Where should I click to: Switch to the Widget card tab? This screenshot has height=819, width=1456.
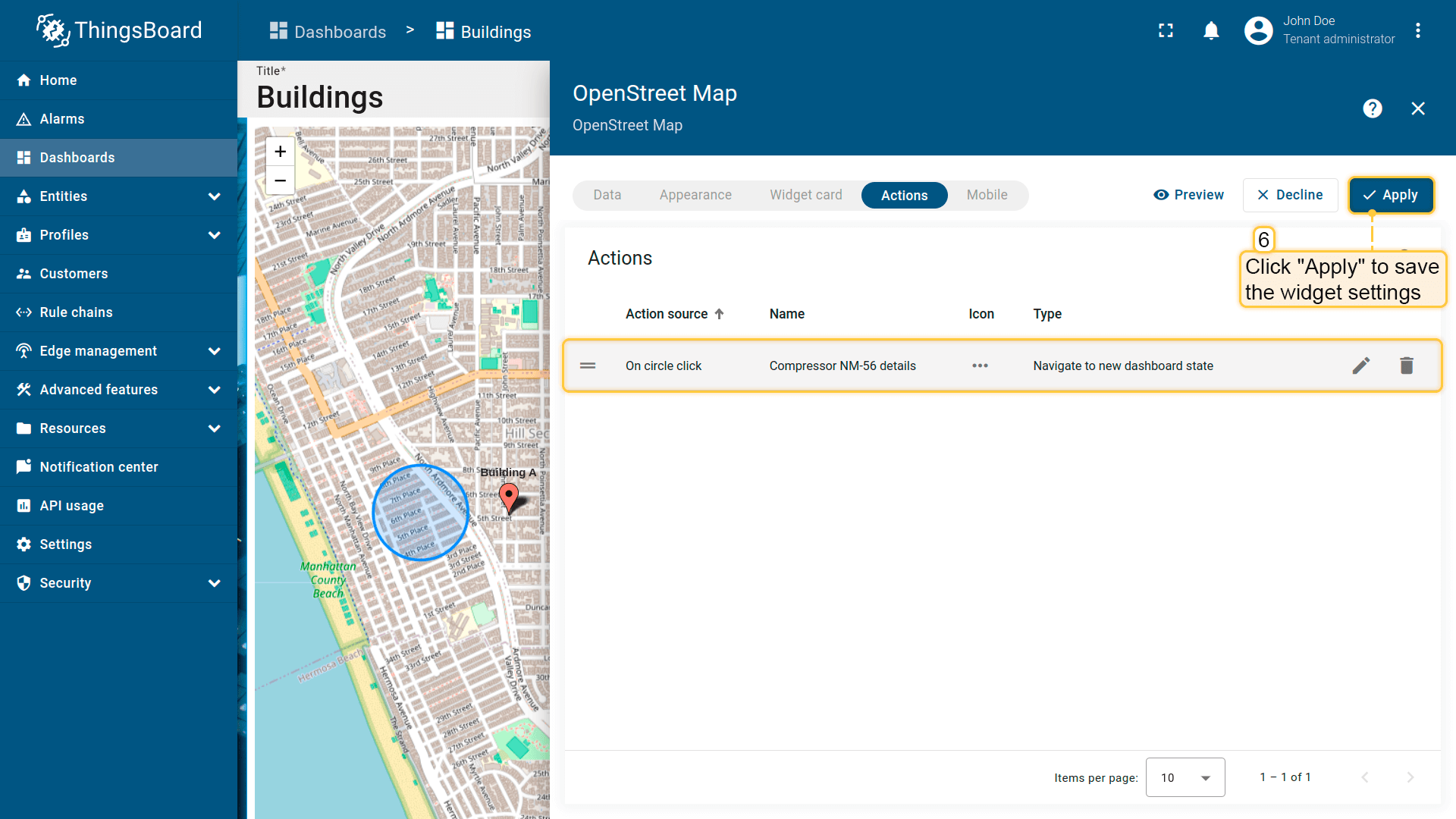click(805, 195)
